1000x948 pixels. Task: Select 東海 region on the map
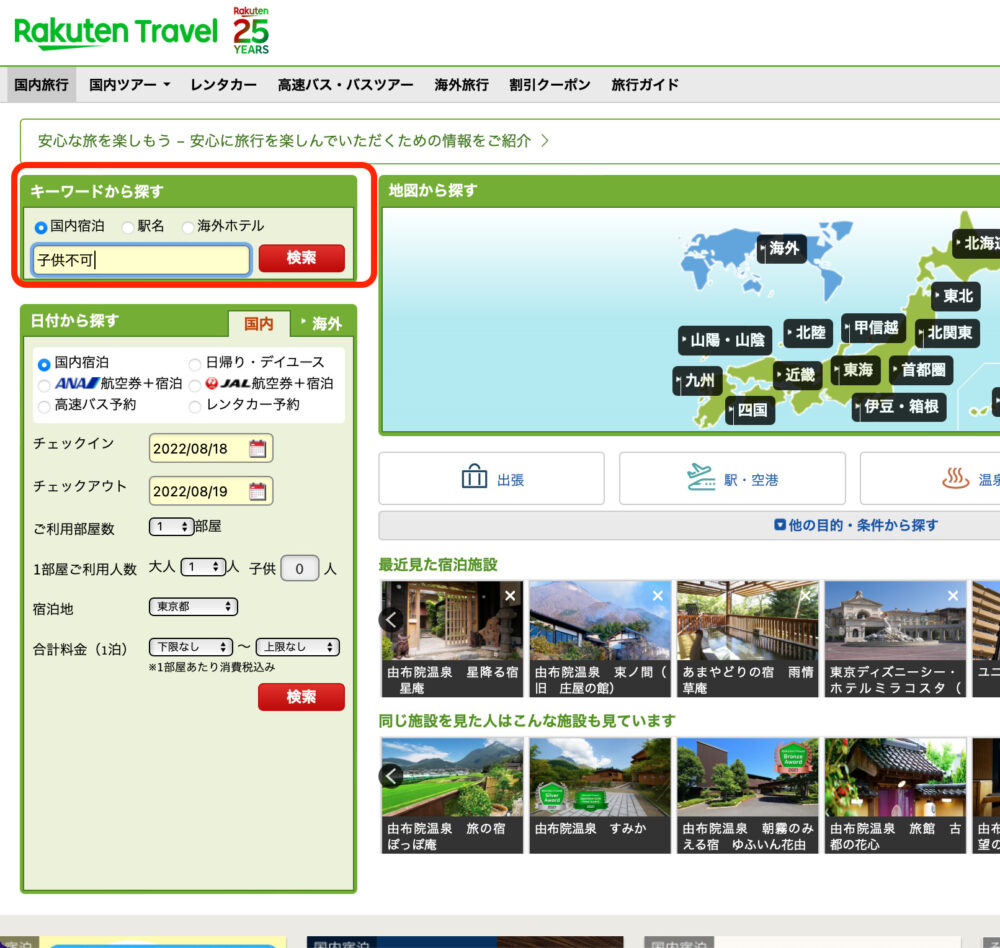click(856, 370)
